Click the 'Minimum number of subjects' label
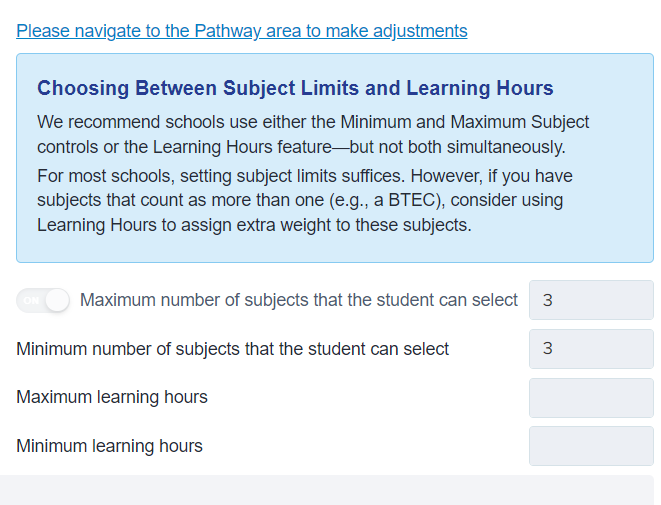The height and width of the screenshot is (505, 661). (233, 349)
